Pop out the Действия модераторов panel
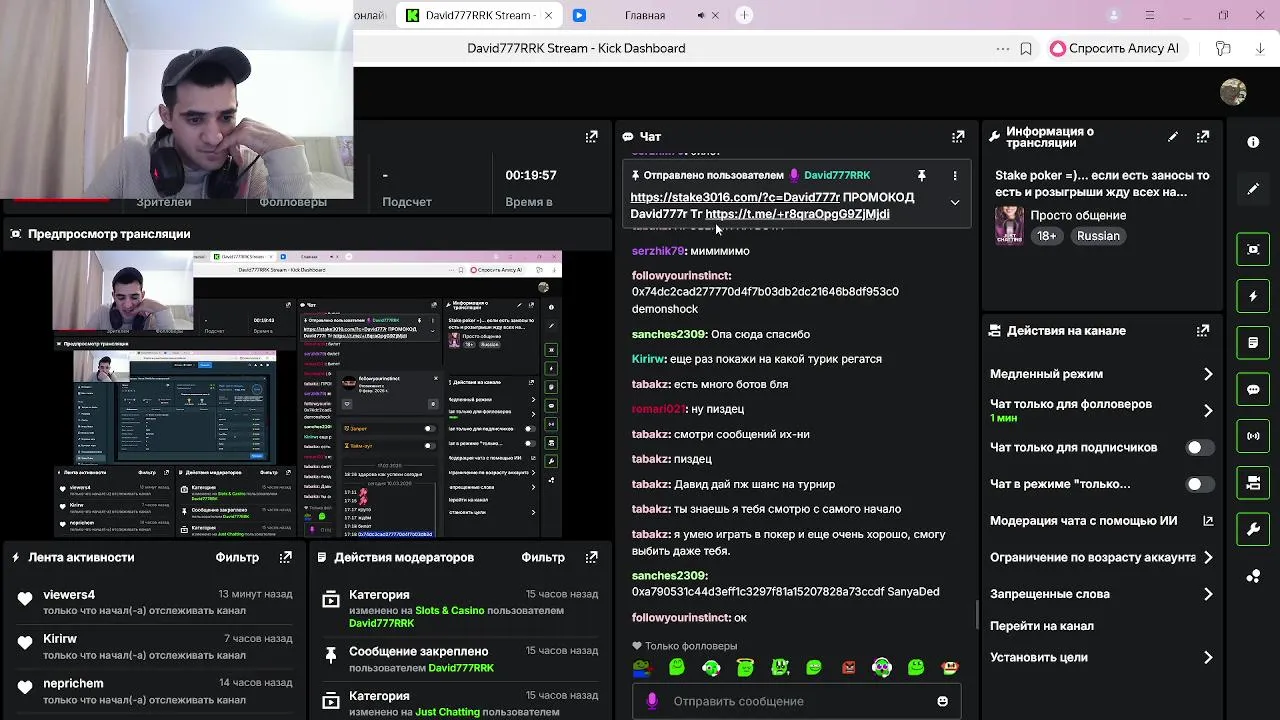 pyautogui.click(x=592, y=557)
